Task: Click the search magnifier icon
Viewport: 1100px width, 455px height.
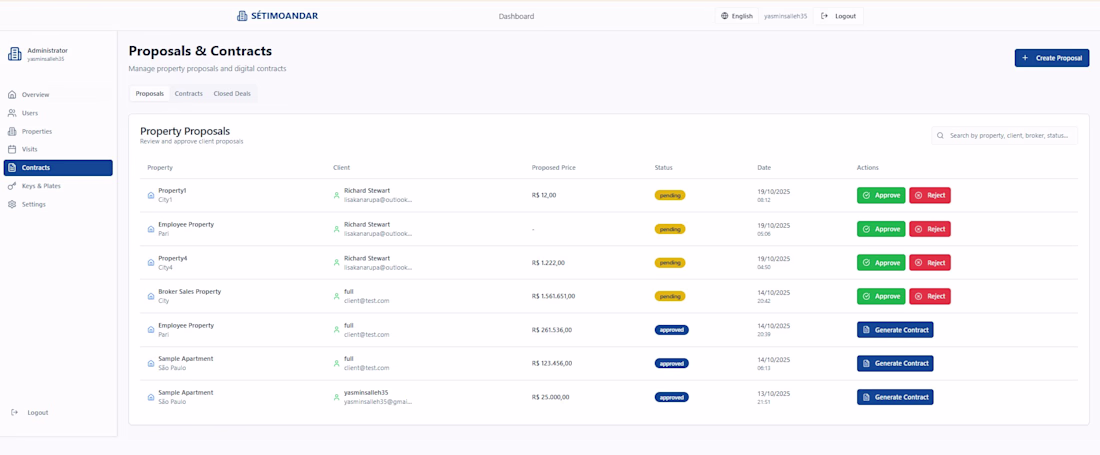Action: coord(940,135)
